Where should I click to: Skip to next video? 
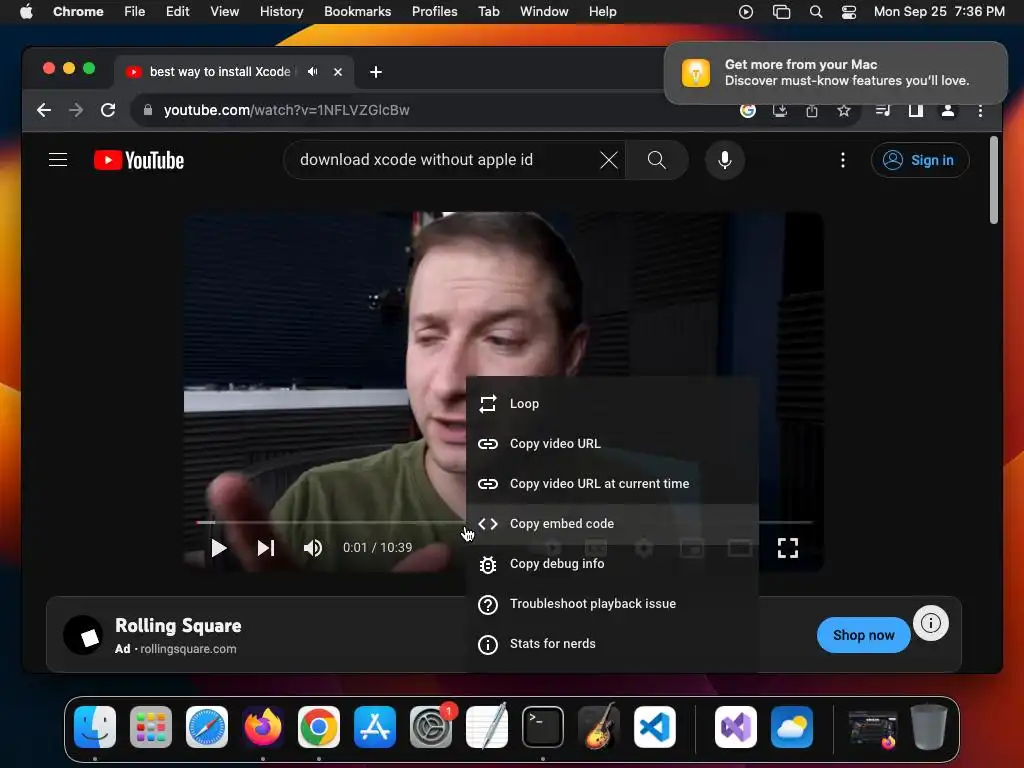point(266,548)
